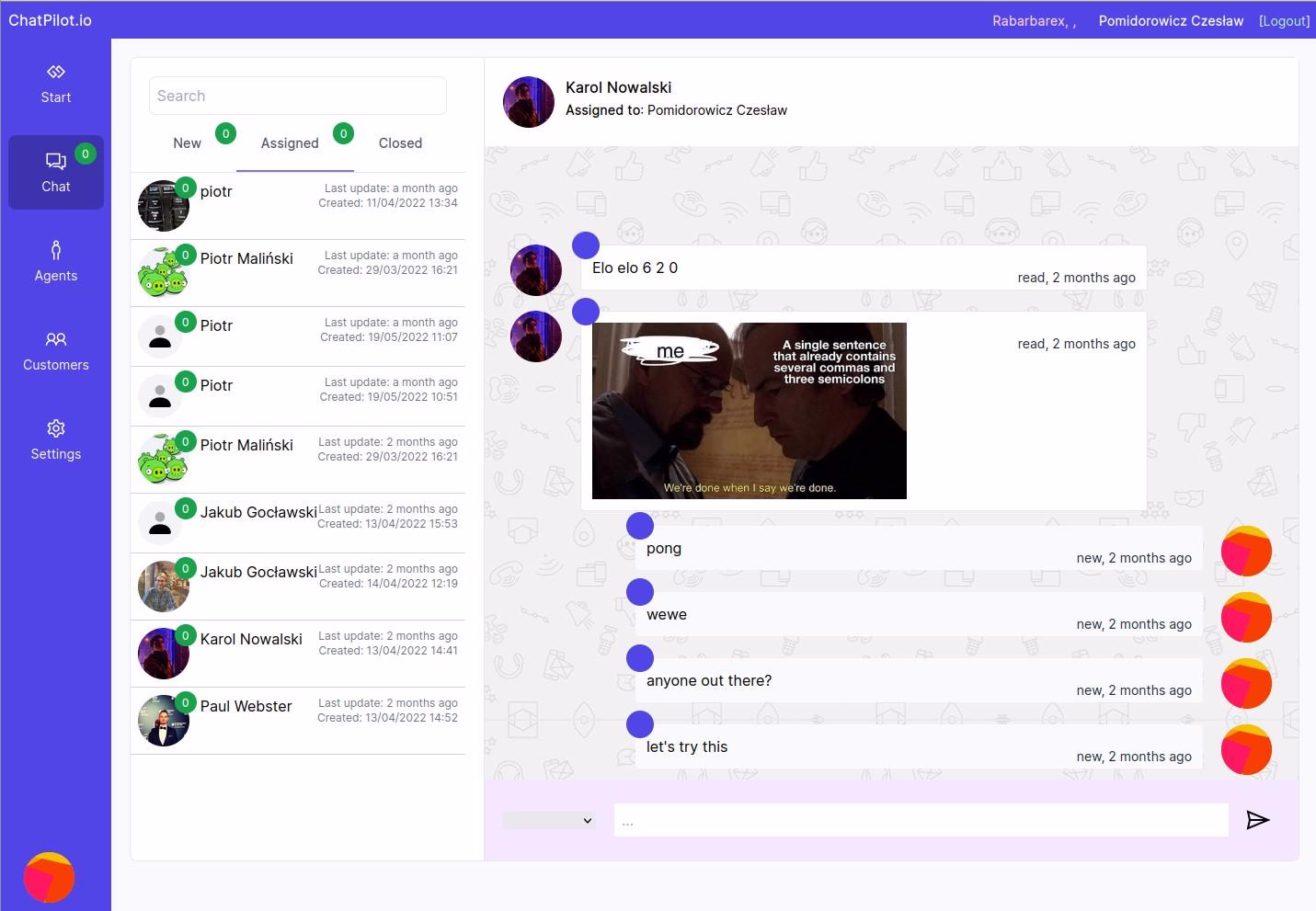Open Paul Webster's conversation
This screenshot has width=1316, height=911.
[298, 720]
